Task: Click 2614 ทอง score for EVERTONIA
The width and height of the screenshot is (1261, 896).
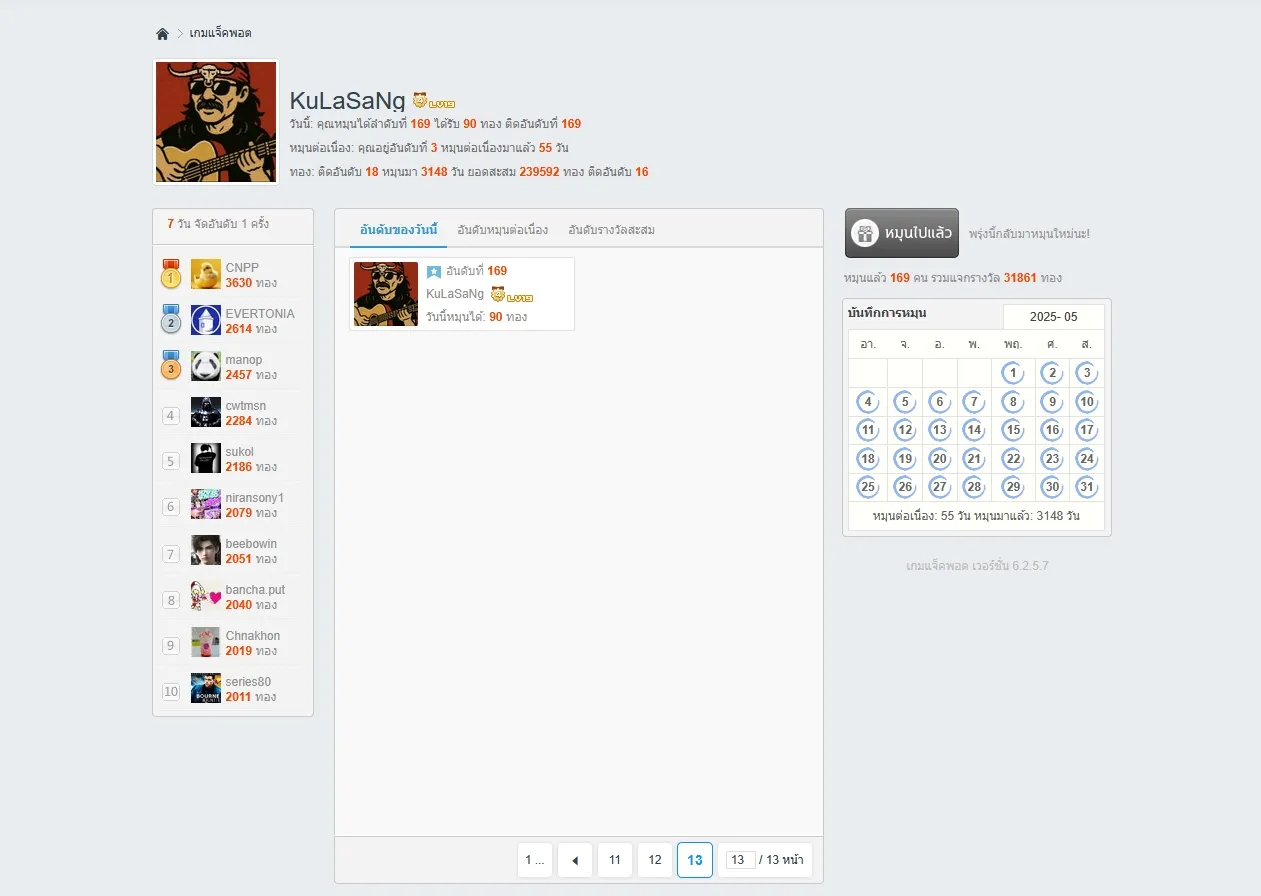Action: tap(251, 329)
